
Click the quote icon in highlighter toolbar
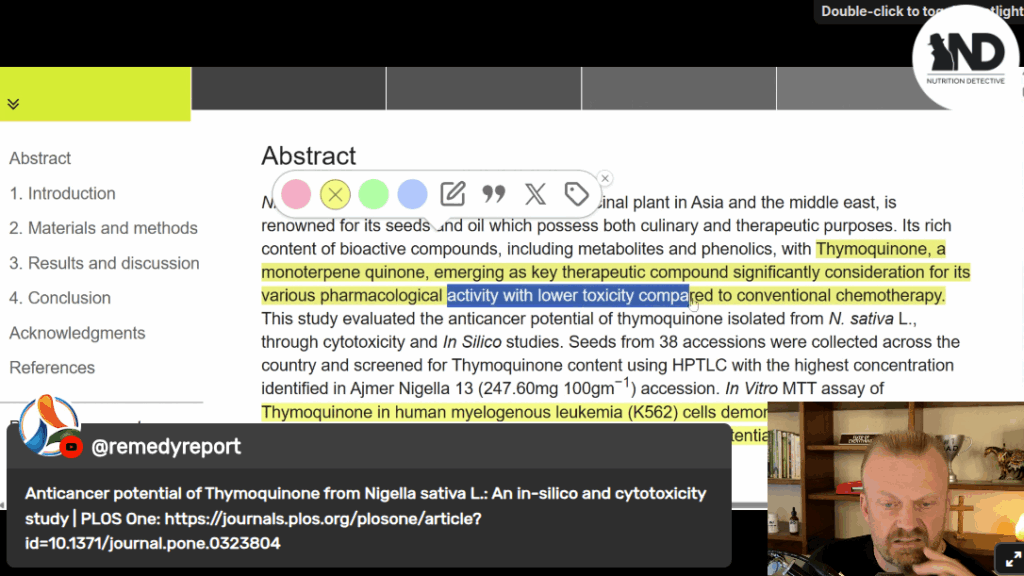coord(494,194)
